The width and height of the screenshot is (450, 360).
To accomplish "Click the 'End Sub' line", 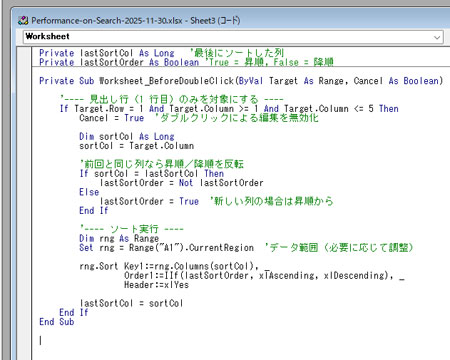I will point(56,322).
